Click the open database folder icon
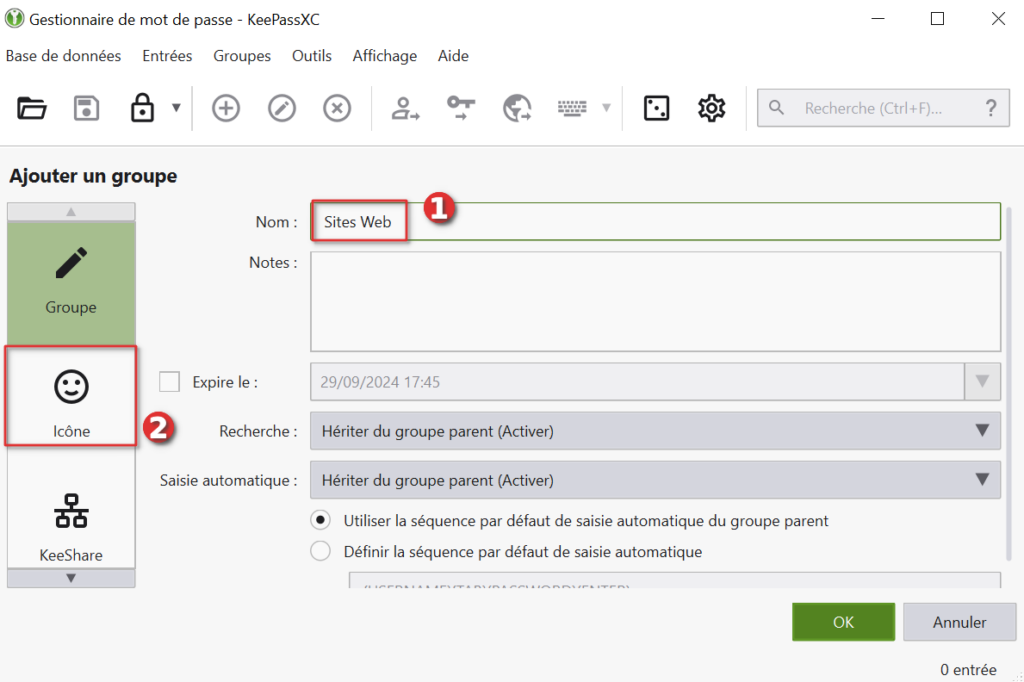Screen dimensions: 1024x682 [x=32, y=108]
